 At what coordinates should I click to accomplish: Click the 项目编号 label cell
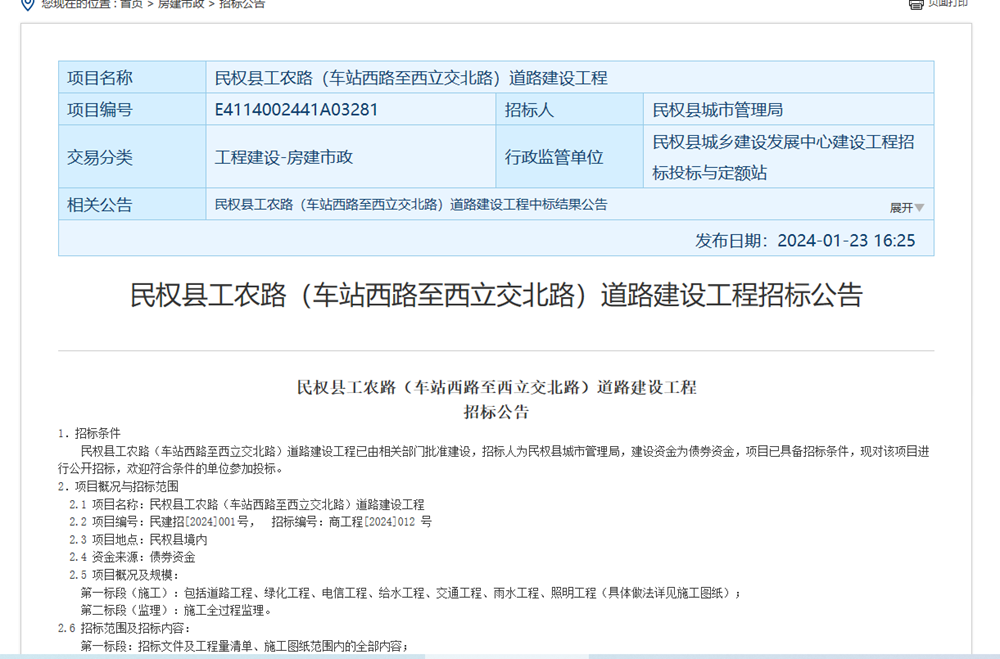tap(132, 110)
